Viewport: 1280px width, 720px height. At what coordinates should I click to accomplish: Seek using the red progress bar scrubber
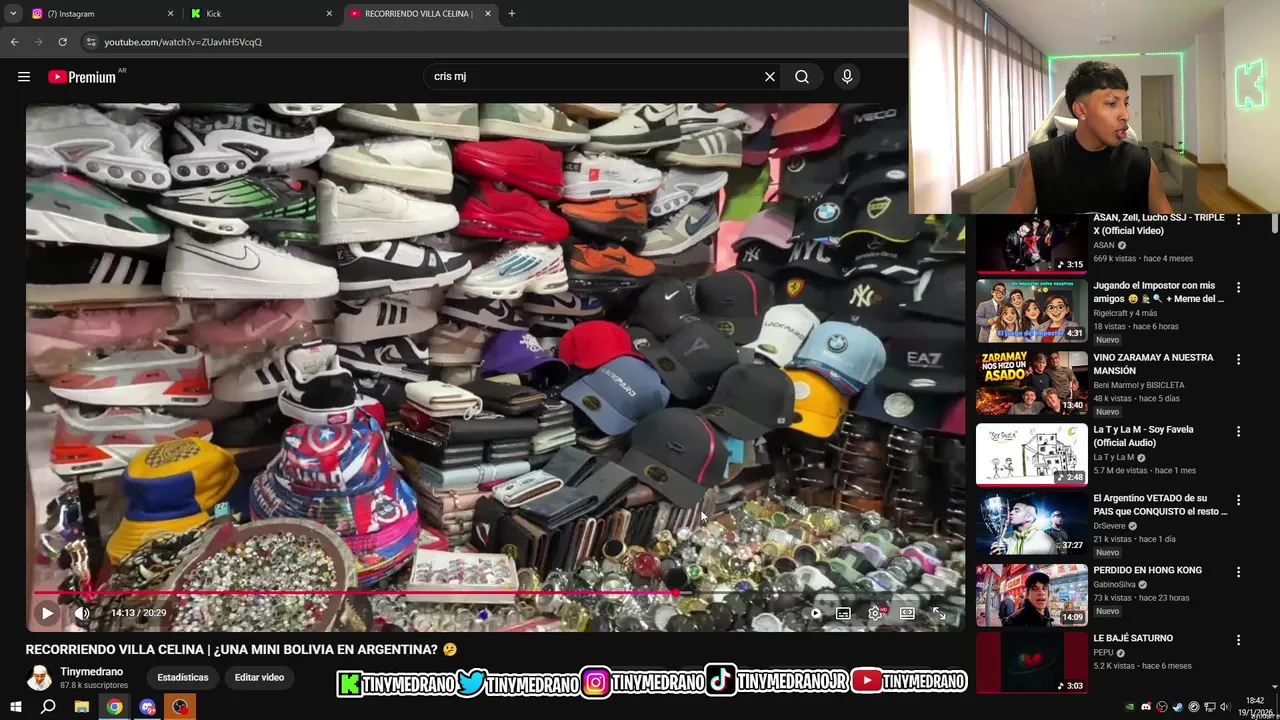coord(677,593)
